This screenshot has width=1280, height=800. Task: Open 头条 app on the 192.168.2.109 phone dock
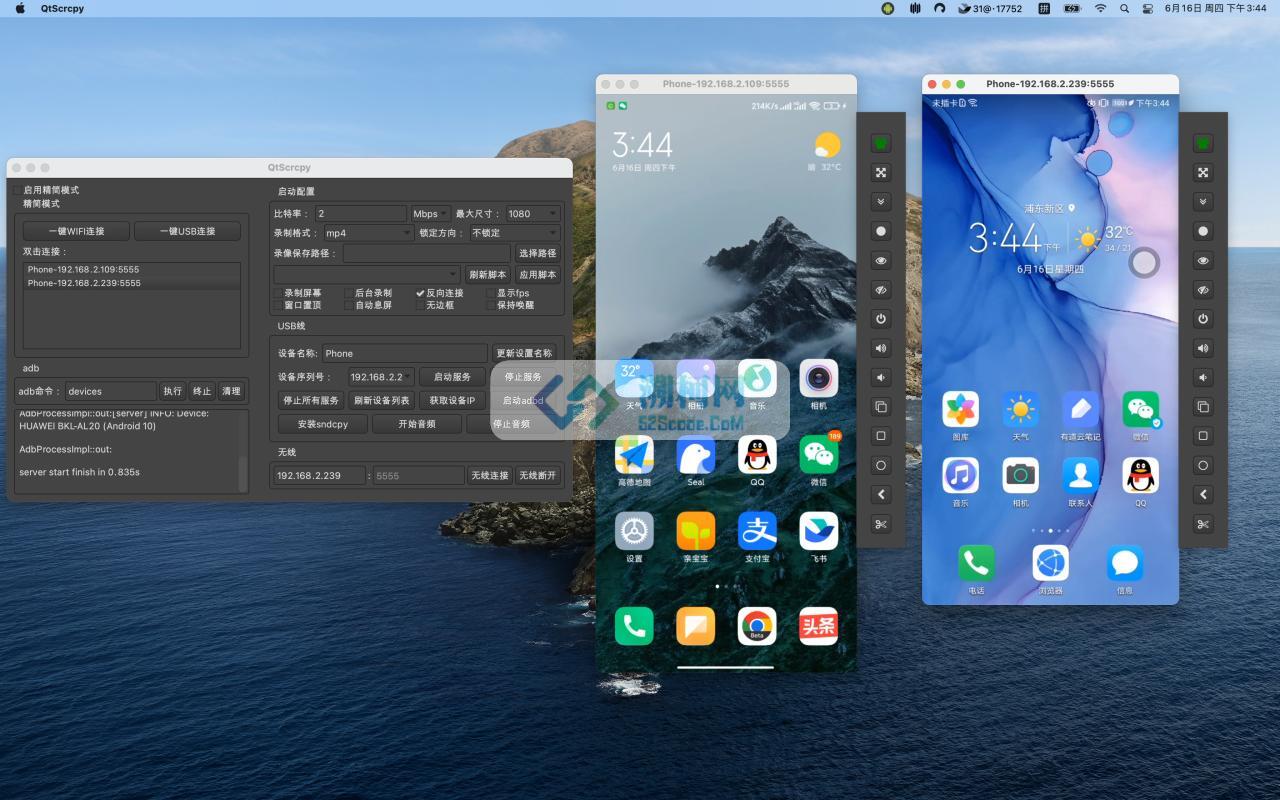coord(819,626)
